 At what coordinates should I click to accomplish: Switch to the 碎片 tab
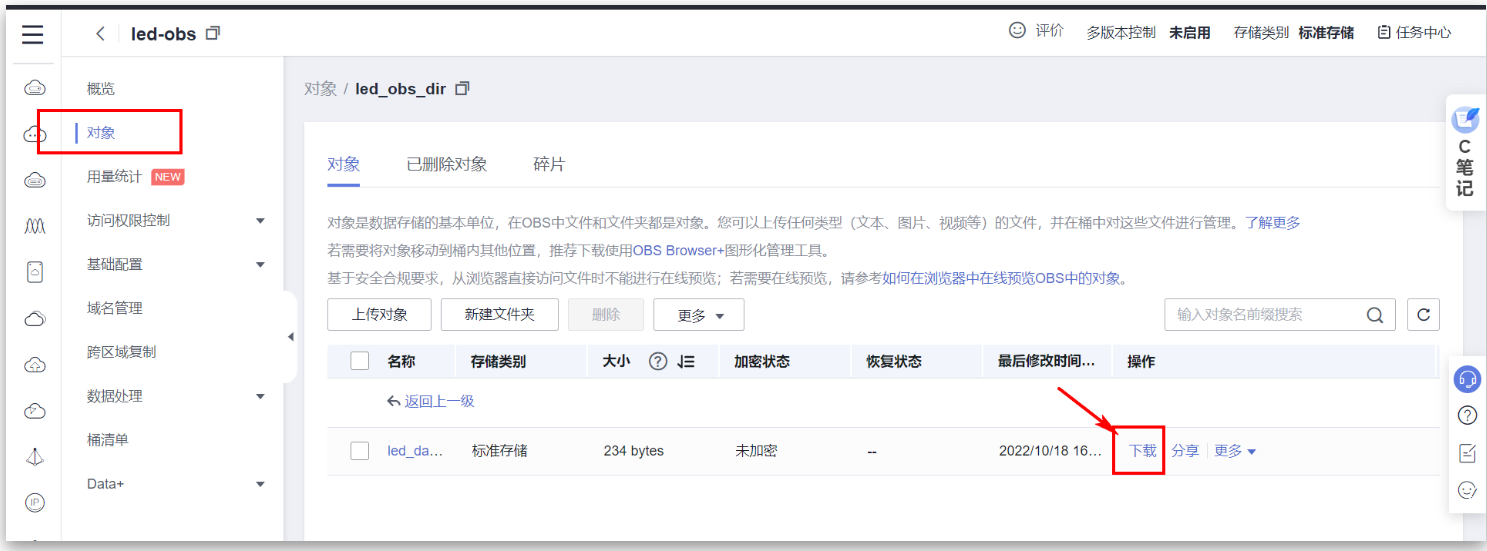click(x=549, y=164)
